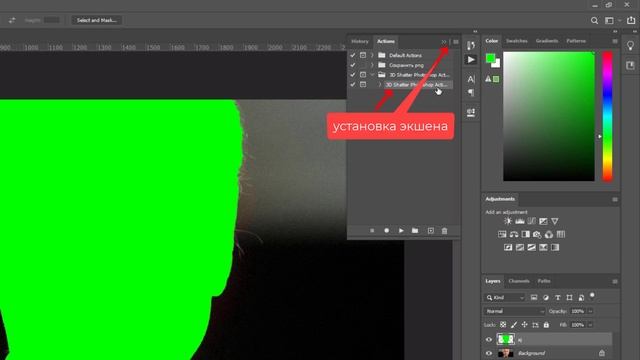Stop recording in Actions panel
This screenshot has width=640, height=360.
pos(372,231)
